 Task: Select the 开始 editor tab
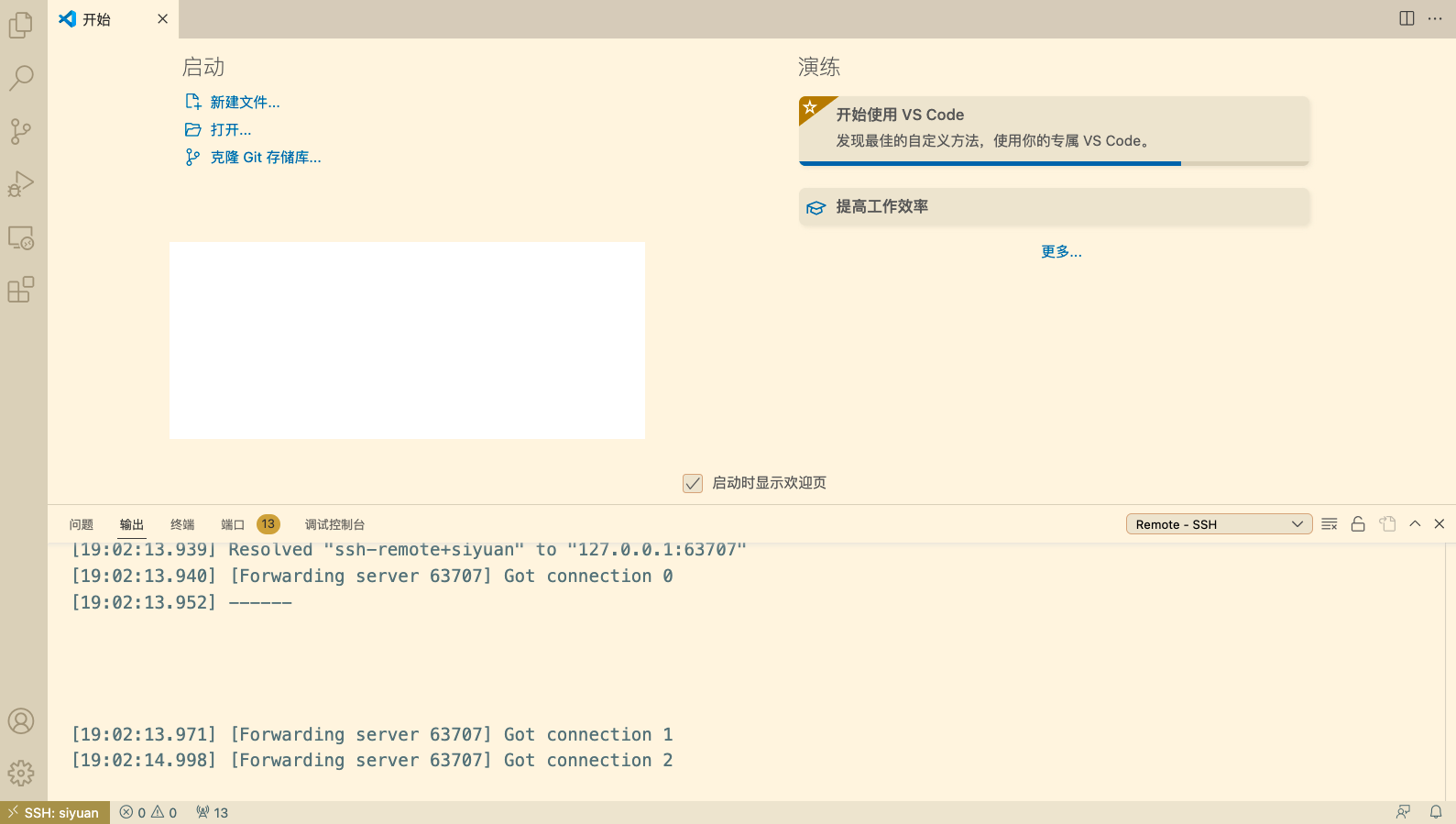pos(114,19)
